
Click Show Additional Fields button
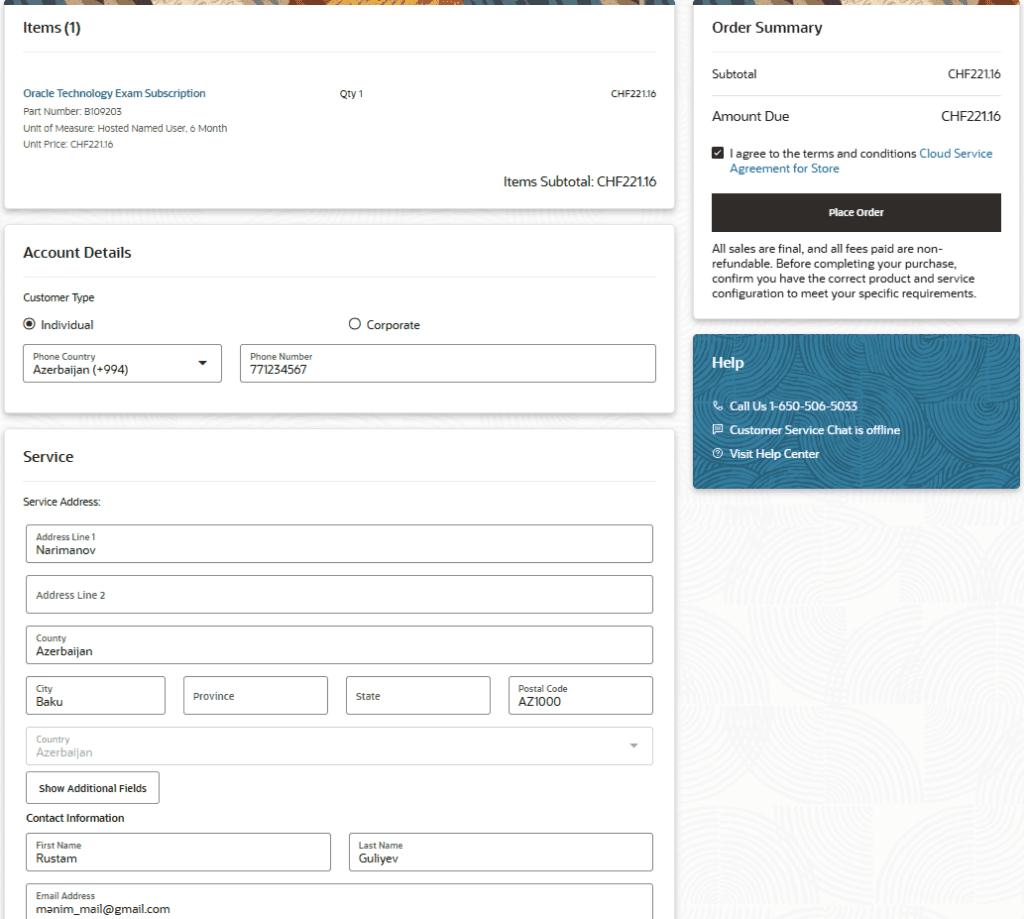point(92,788)
